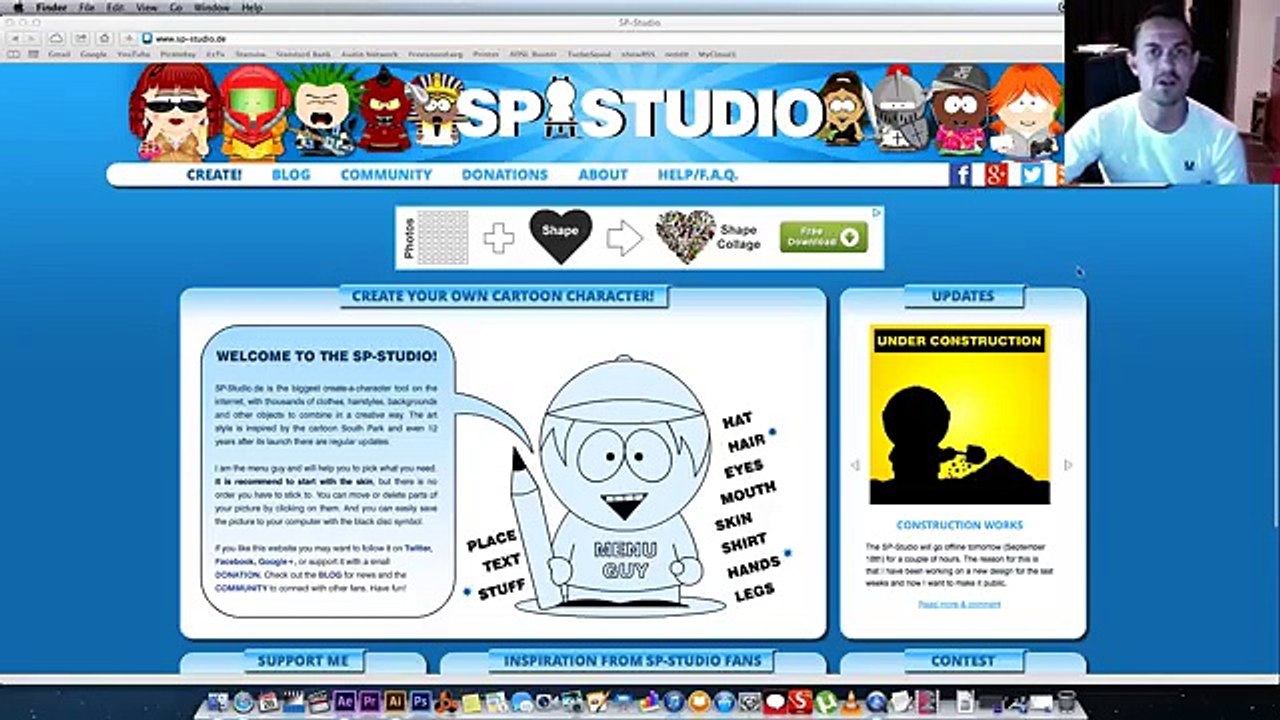Open iCloud tabs button in toolbar
The height and width of the screenshot is (720, 1280).
click(57, 38)
